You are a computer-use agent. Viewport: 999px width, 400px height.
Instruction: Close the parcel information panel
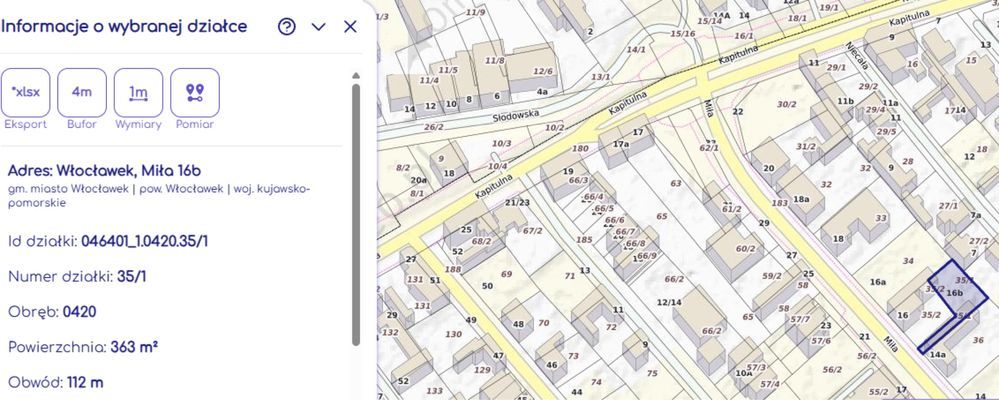point(350,27)
